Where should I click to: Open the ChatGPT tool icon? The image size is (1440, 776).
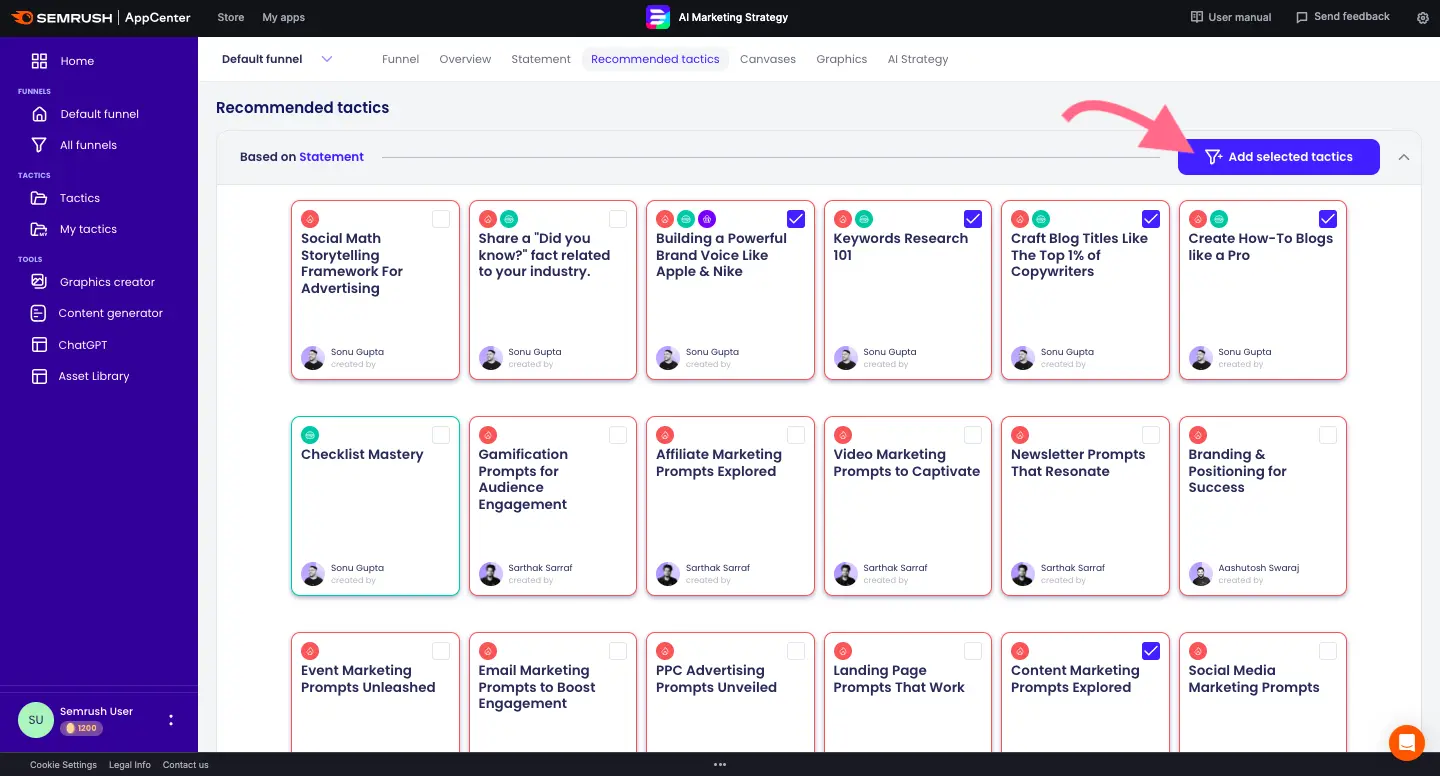pyautogui.click(x=39, y=345)
